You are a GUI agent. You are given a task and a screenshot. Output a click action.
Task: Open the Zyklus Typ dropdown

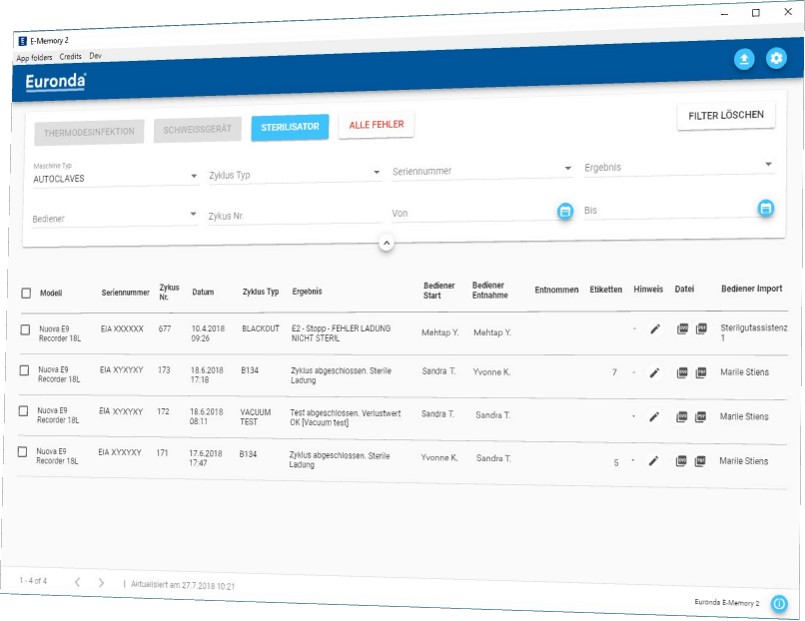(295, 174)
